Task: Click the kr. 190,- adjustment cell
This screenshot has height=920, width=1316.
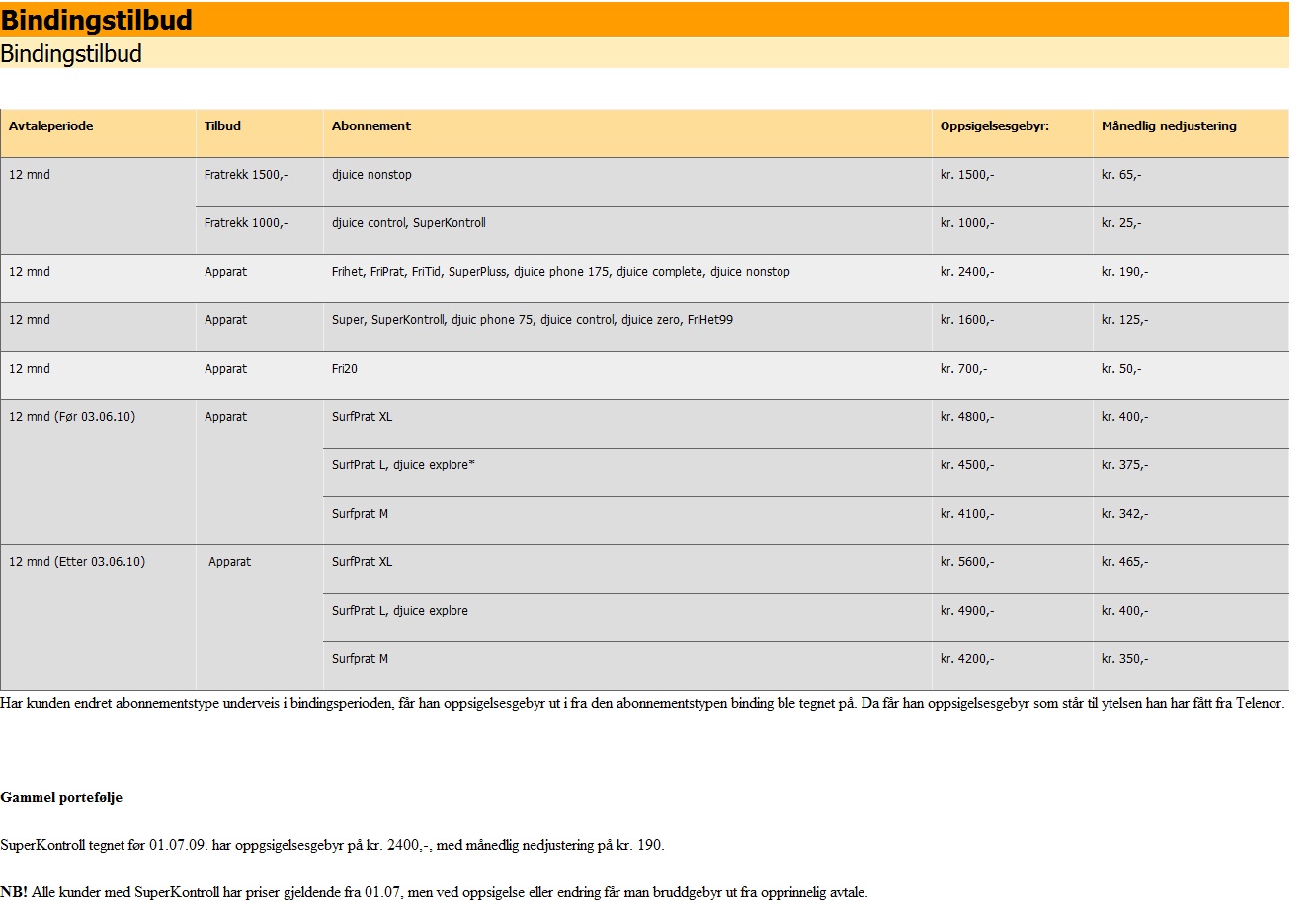Action: click(x=1191, y=279)
